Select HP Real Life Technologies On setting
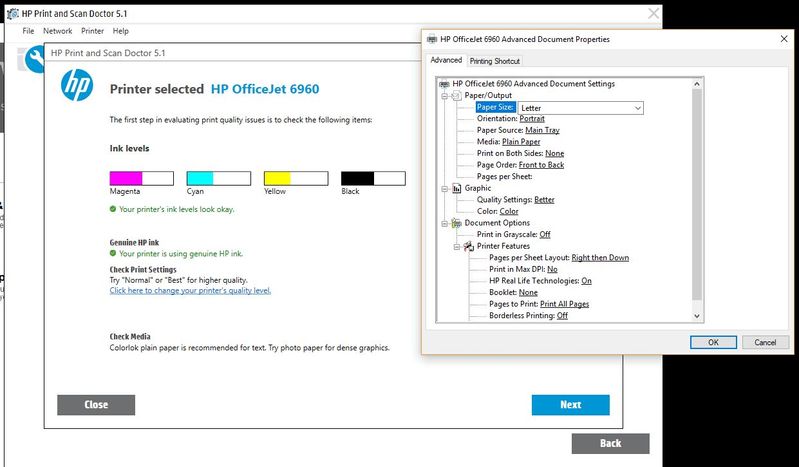Viewport: 799px width, 467px height. click(540, 281)
